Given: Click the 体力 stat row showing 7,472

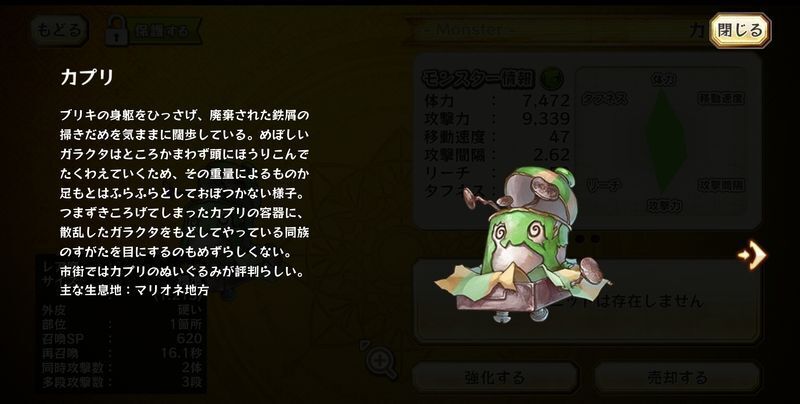Looking at the screenshot, I should coord(496,101).
